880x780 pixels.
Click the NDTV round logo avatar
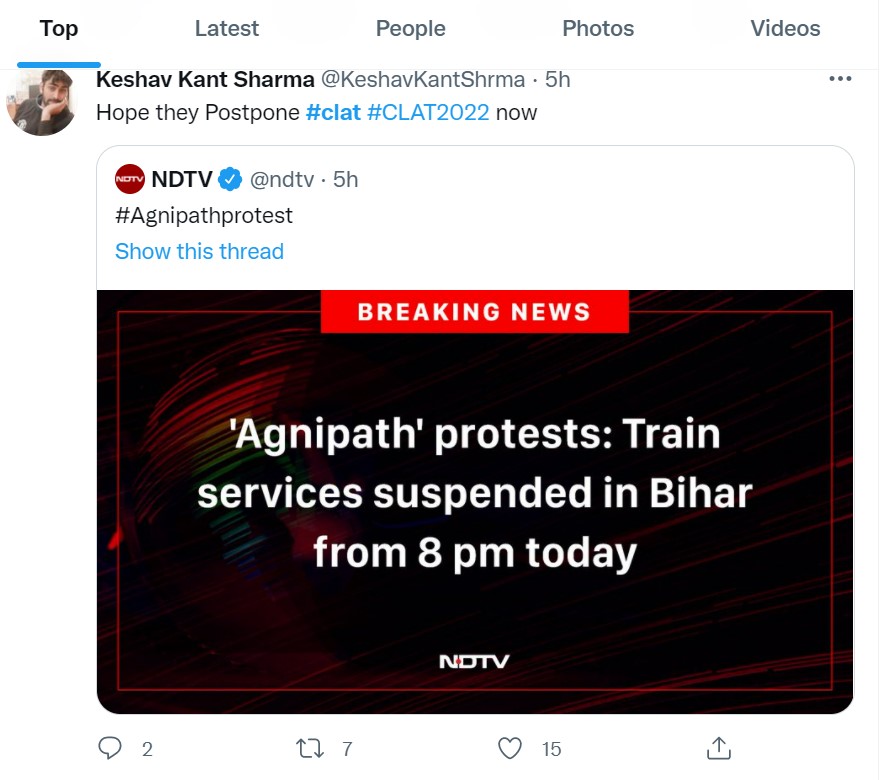coord(130,179)
